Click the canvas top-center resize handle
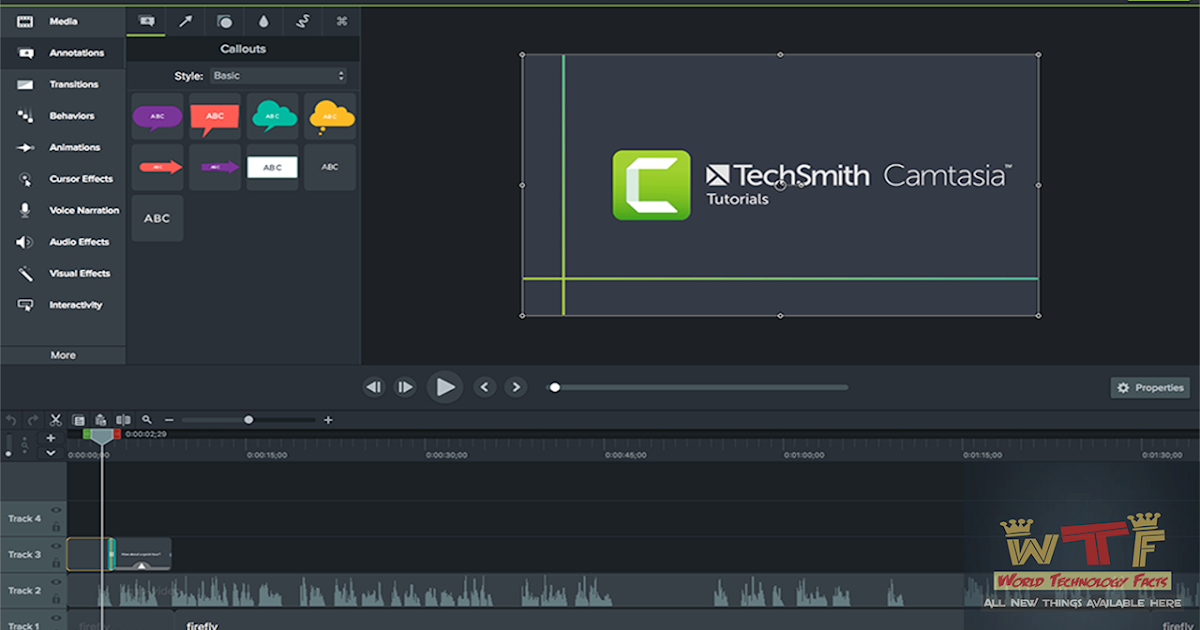Image resolution: width=1200 pixels, height=630 pixels. coord(780,54)
